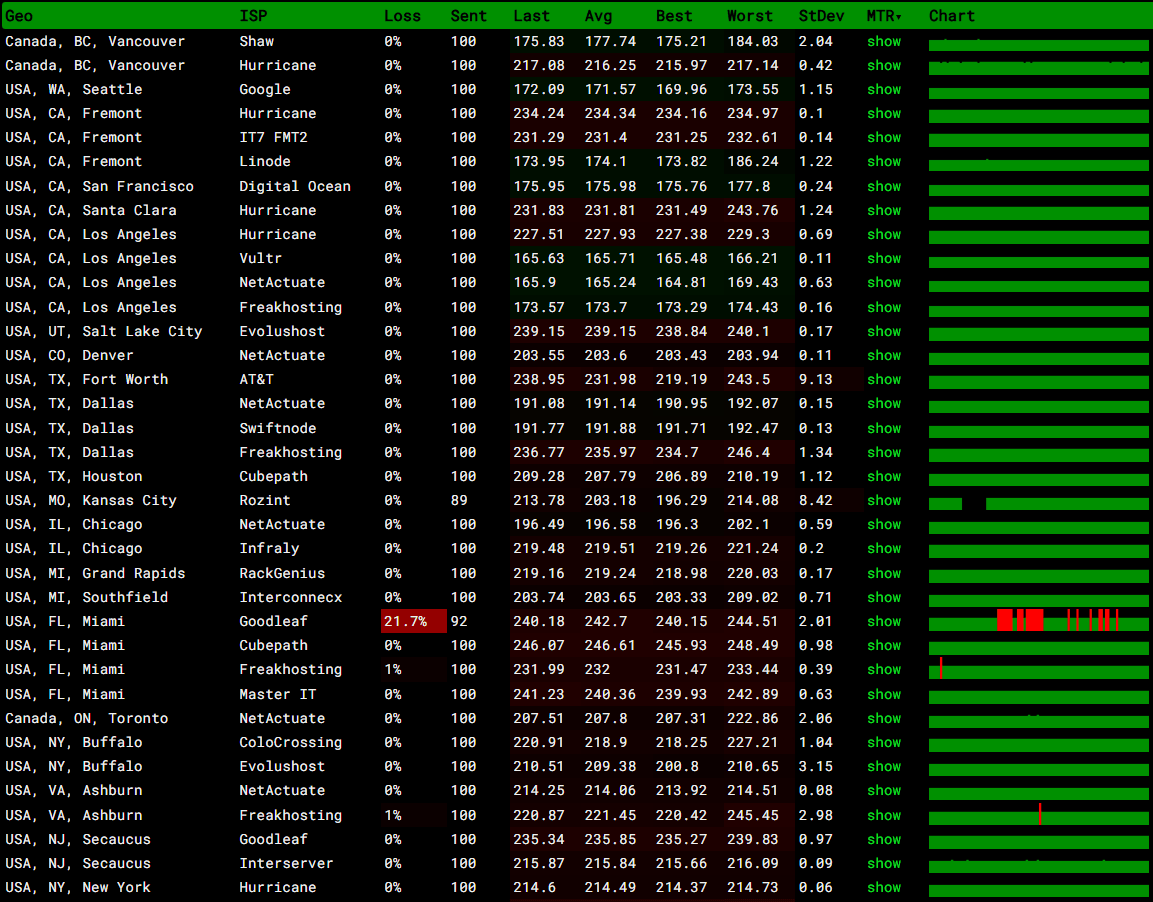Screen dimensions: 1153x902
Task: Click the Sent column header
Action: [x=468, y=15]
